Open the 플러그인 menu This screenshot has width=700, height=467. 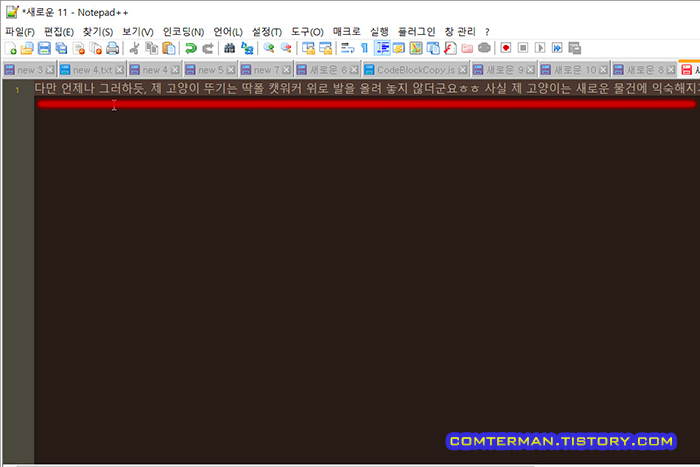pos(416,32)
